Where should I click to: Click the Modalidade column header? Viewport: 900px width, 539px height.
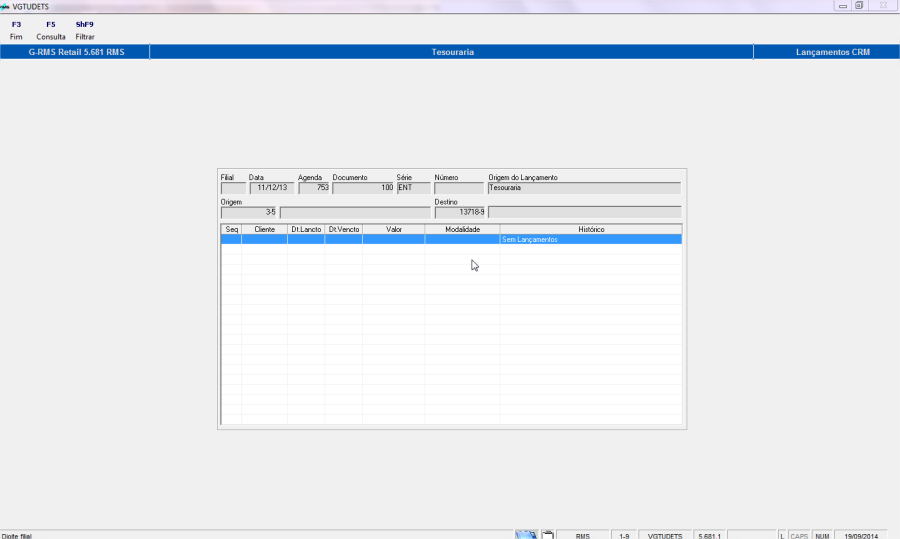coord(463,229)
